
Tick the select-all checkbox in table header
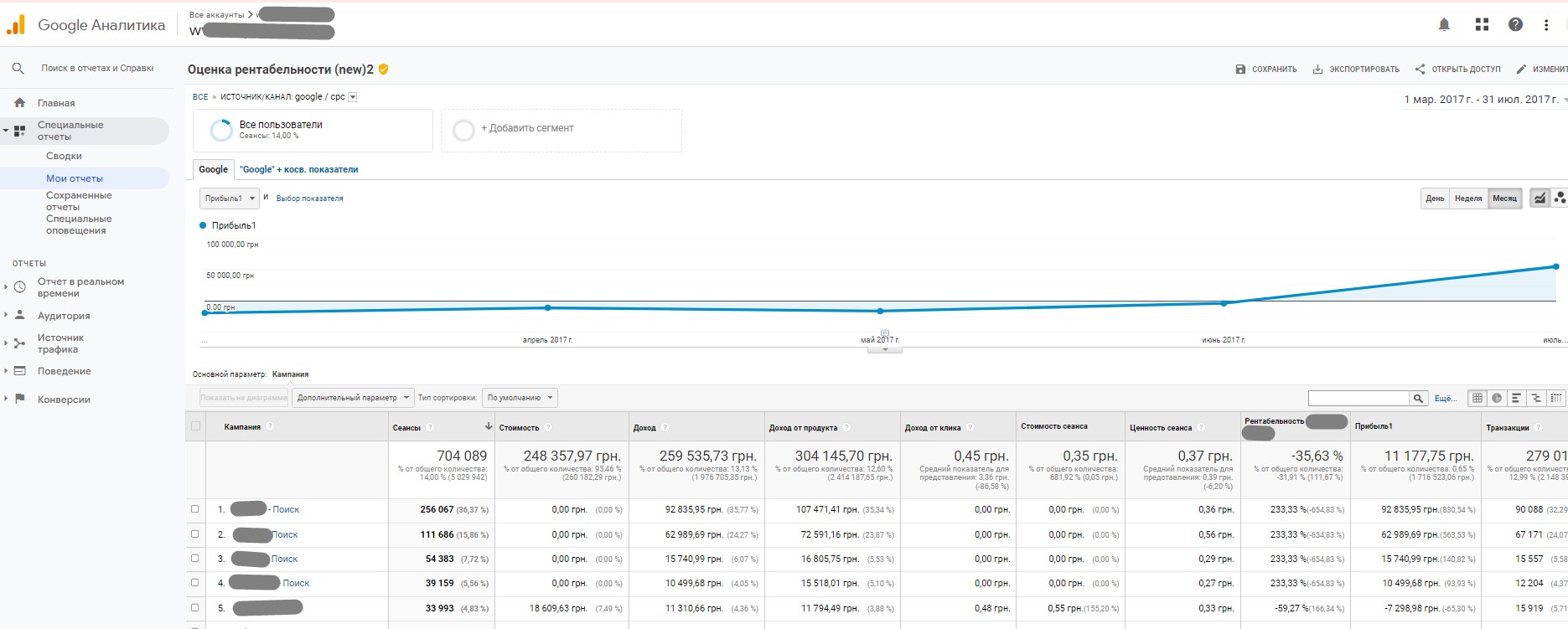click(x=195, y=426)
